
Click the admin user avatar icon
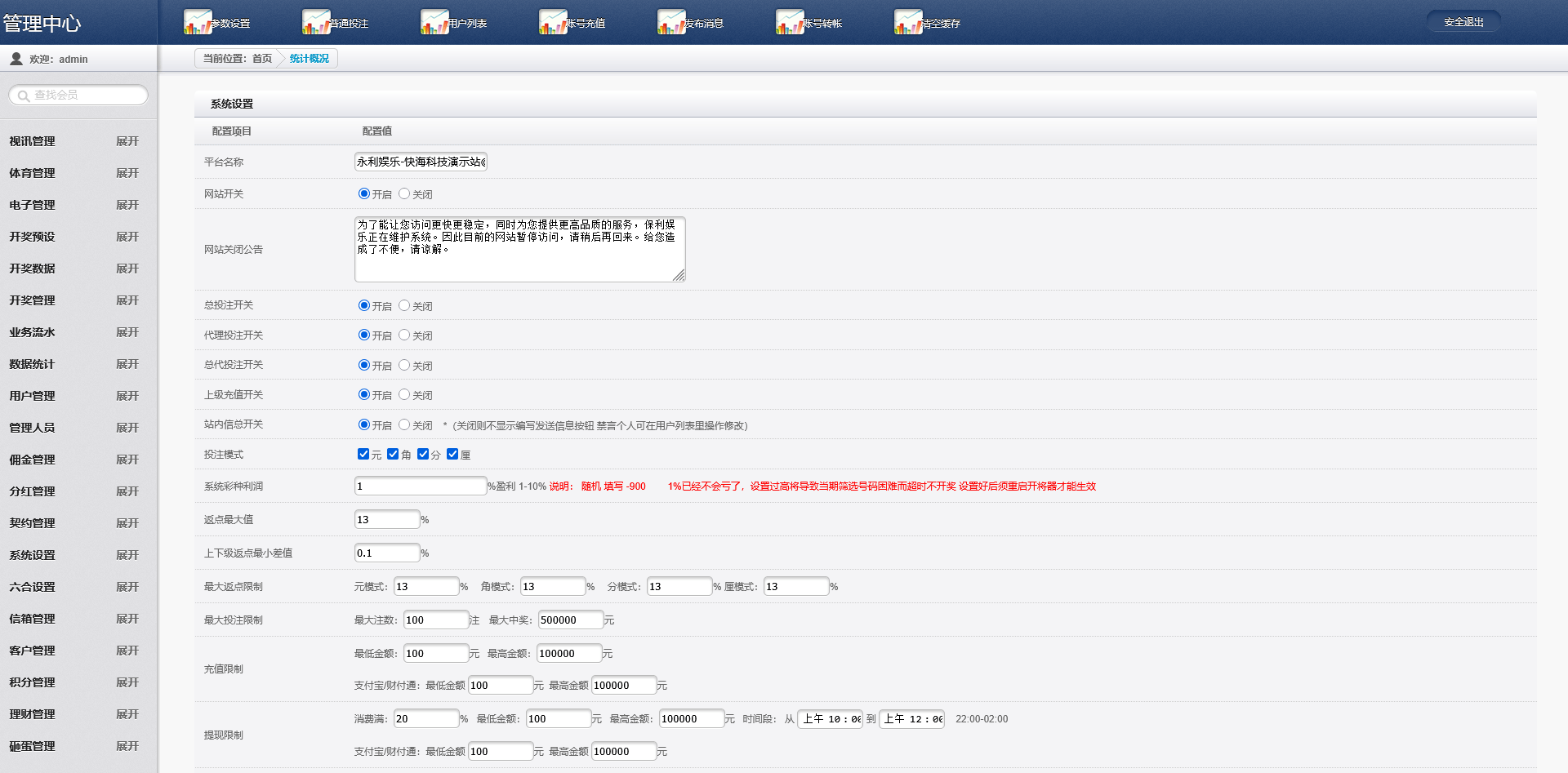point(16,59)
